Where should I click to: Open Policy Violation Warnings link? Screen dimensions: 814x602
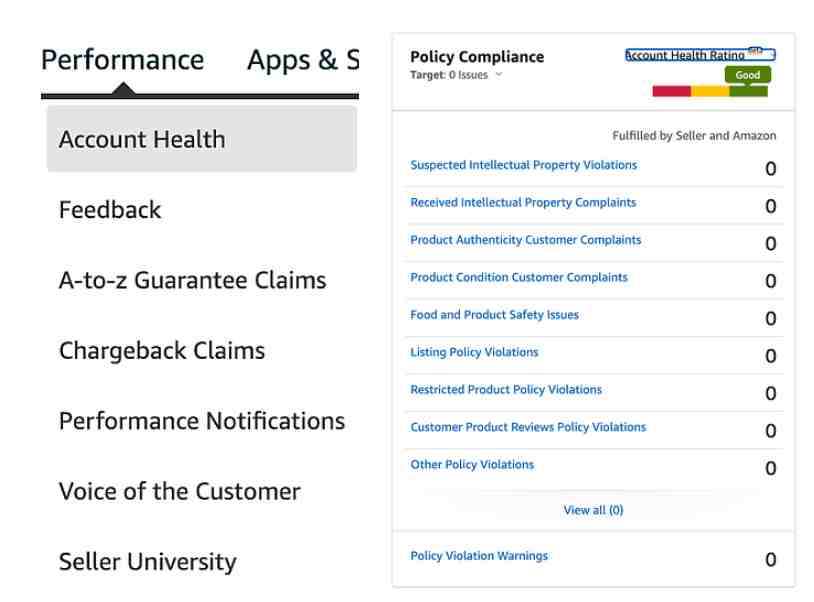pyautogui.click(x=479, y=556)
